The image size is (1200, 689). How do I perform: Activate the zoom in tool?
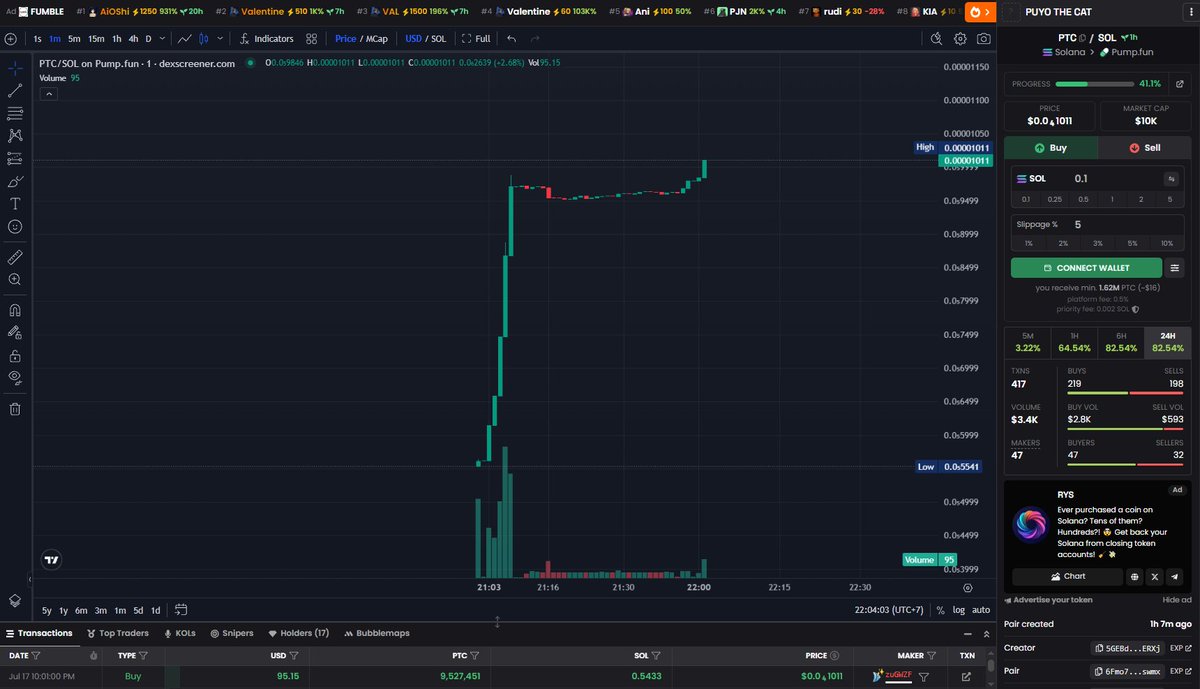pos(15,279)
